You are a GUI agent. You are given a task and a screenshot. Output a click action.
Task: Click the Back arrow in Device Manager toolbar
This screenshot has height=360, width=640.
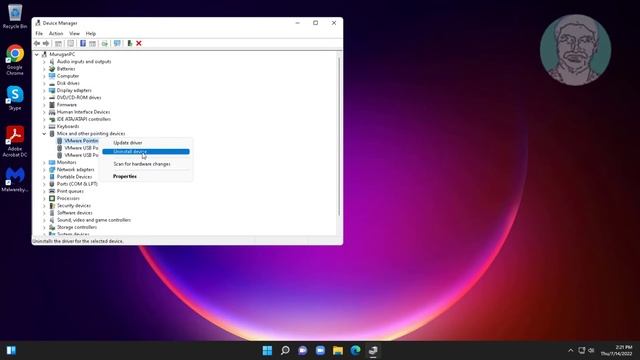[x=37, y=43]
